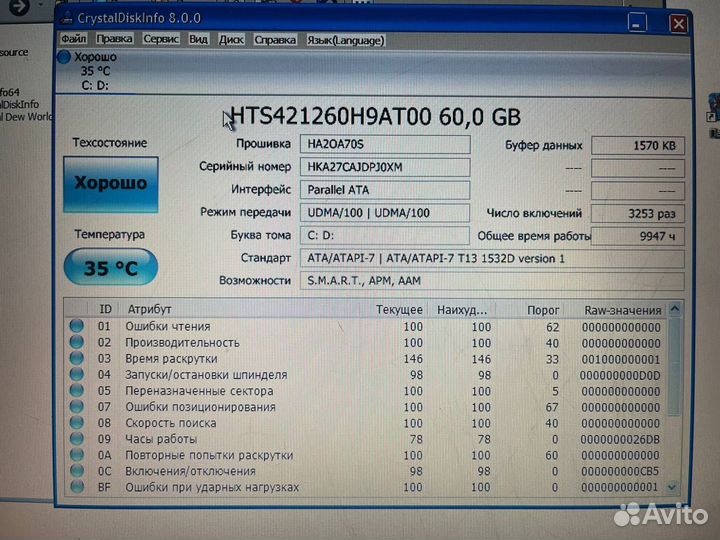
Task: Click the Наихуд... column header
Action: pos(462,310)
